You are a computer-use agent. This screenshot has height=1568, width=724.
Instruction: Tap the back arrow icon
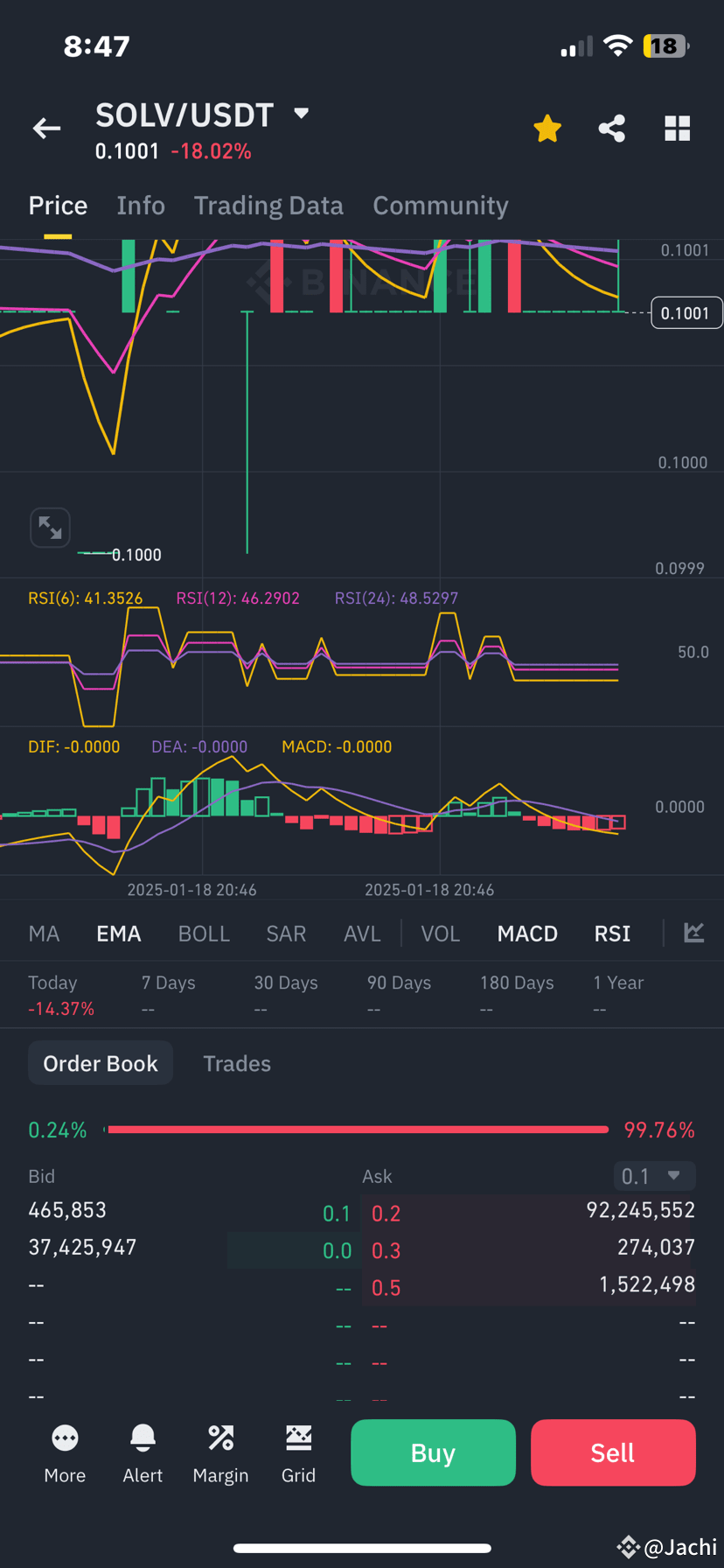click(46, 129)
